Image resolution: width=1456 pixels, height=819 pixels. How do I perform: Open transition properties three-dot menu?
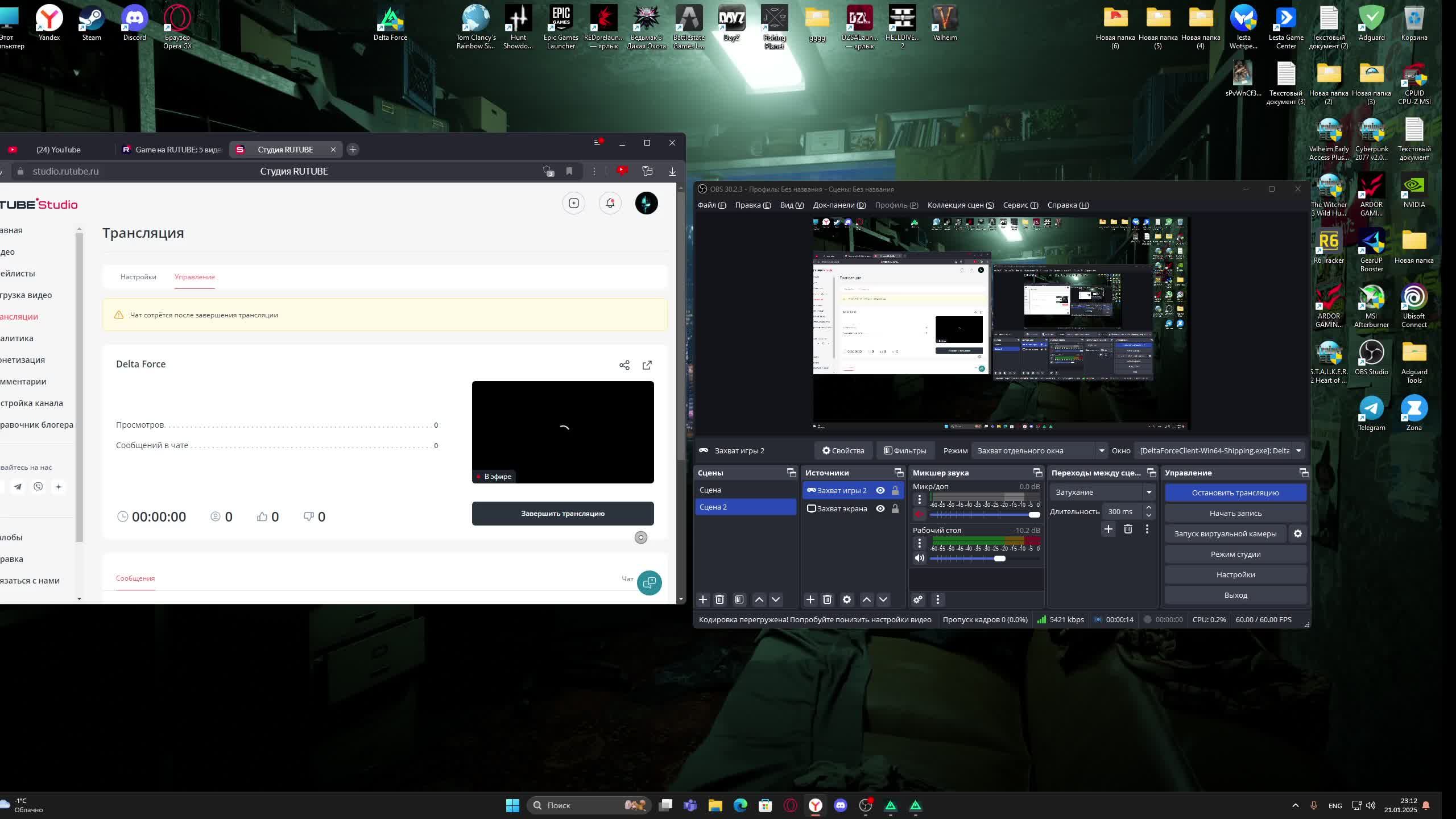[1147, 530]
